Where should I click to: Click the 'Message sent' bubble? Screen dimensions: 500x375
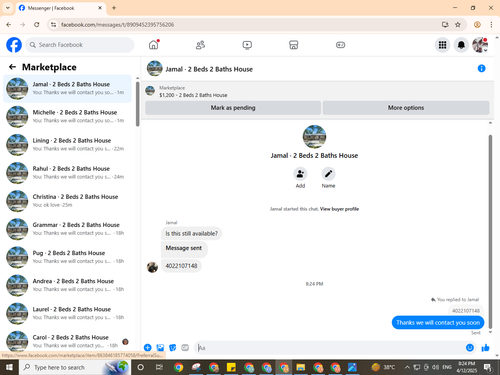(x=184, y=249)
